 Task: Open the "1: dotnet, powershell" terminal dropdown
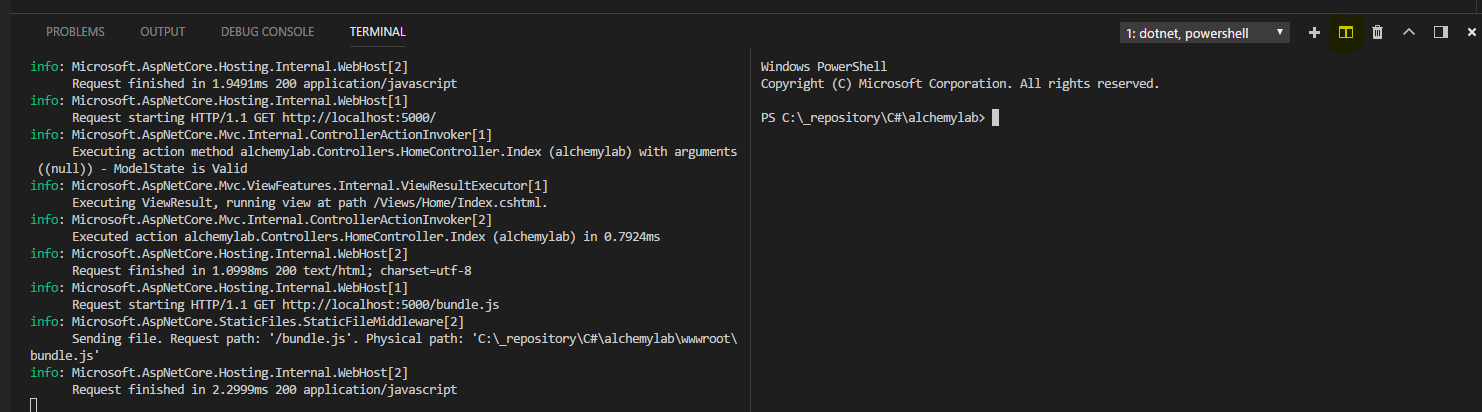1204,33
